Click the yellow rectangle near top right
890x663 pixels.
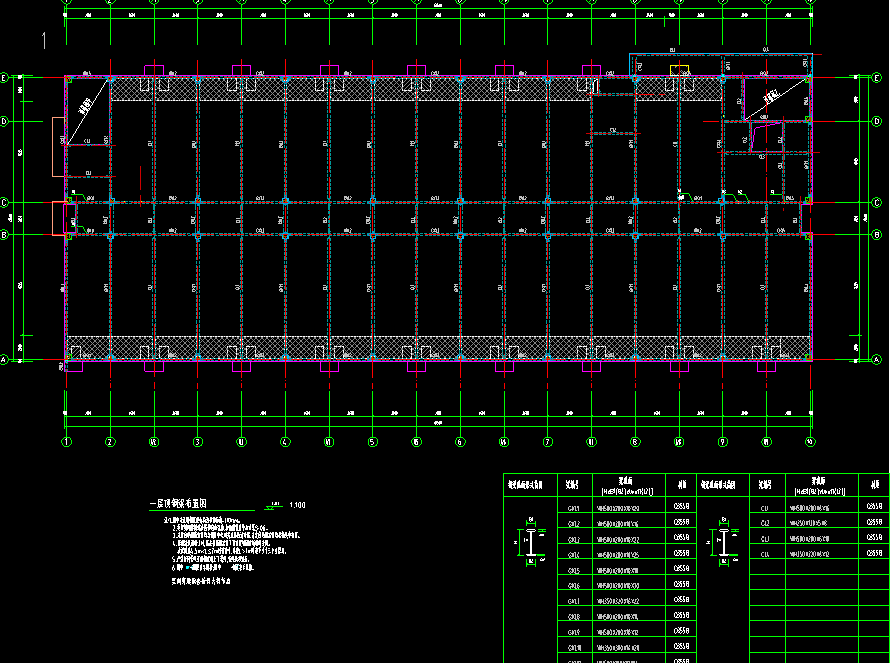coord(680,69)
